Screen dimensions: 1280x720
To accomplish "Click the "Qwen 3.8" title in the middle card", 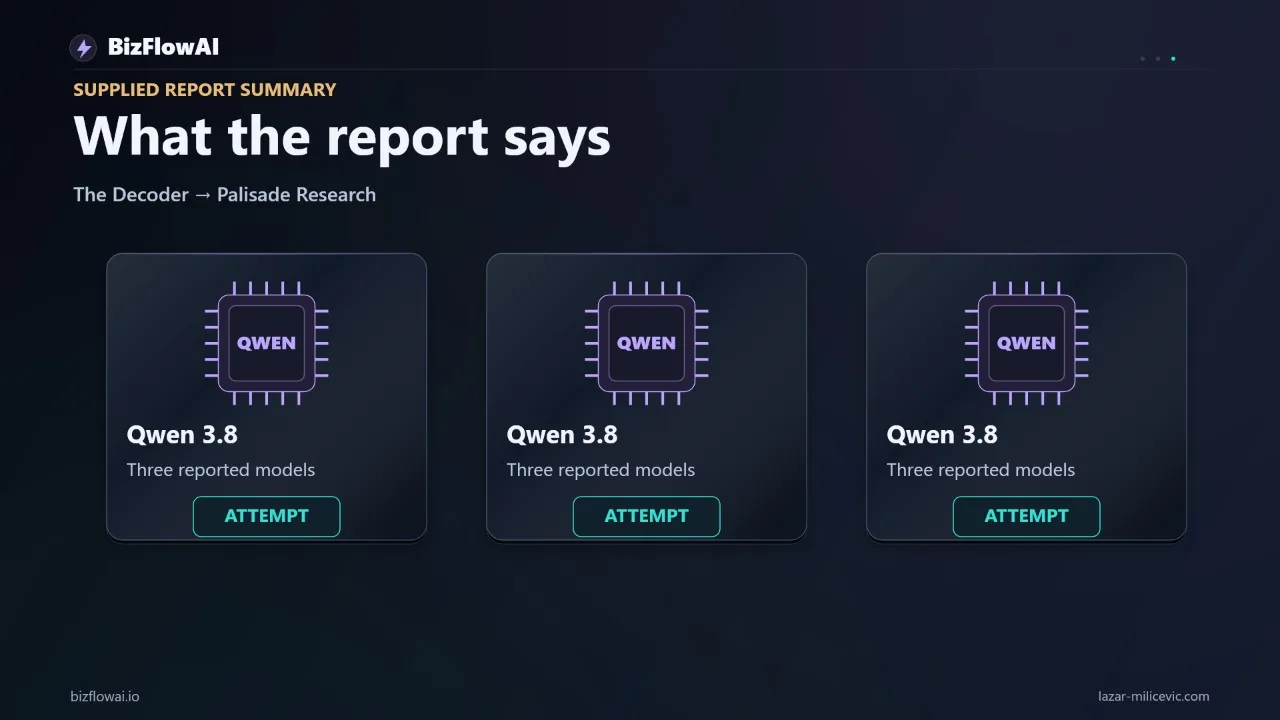I will [x=562, y=435].
